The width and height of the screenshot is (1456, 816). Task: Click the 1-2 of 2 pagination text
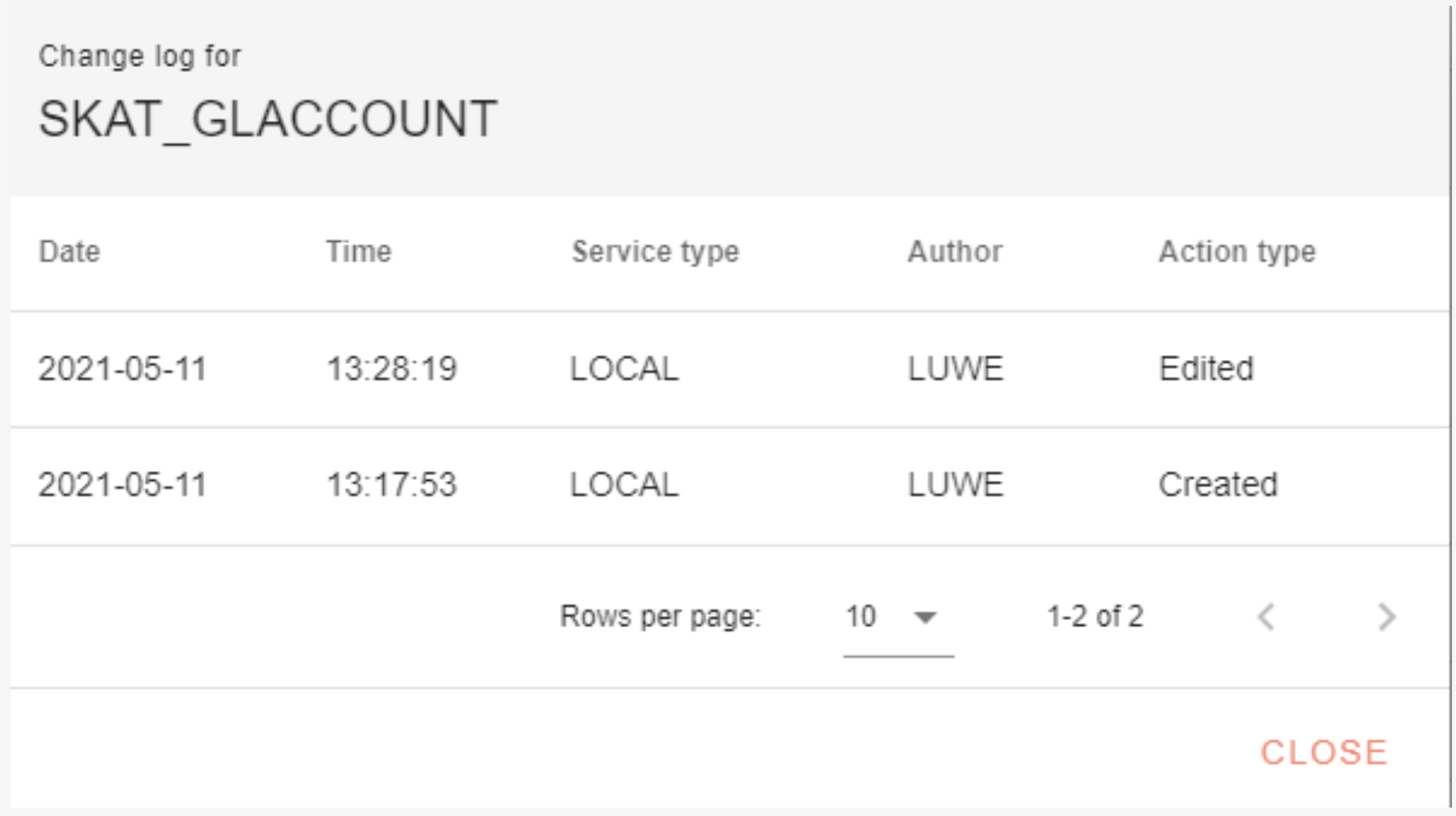pos(1094,617)
